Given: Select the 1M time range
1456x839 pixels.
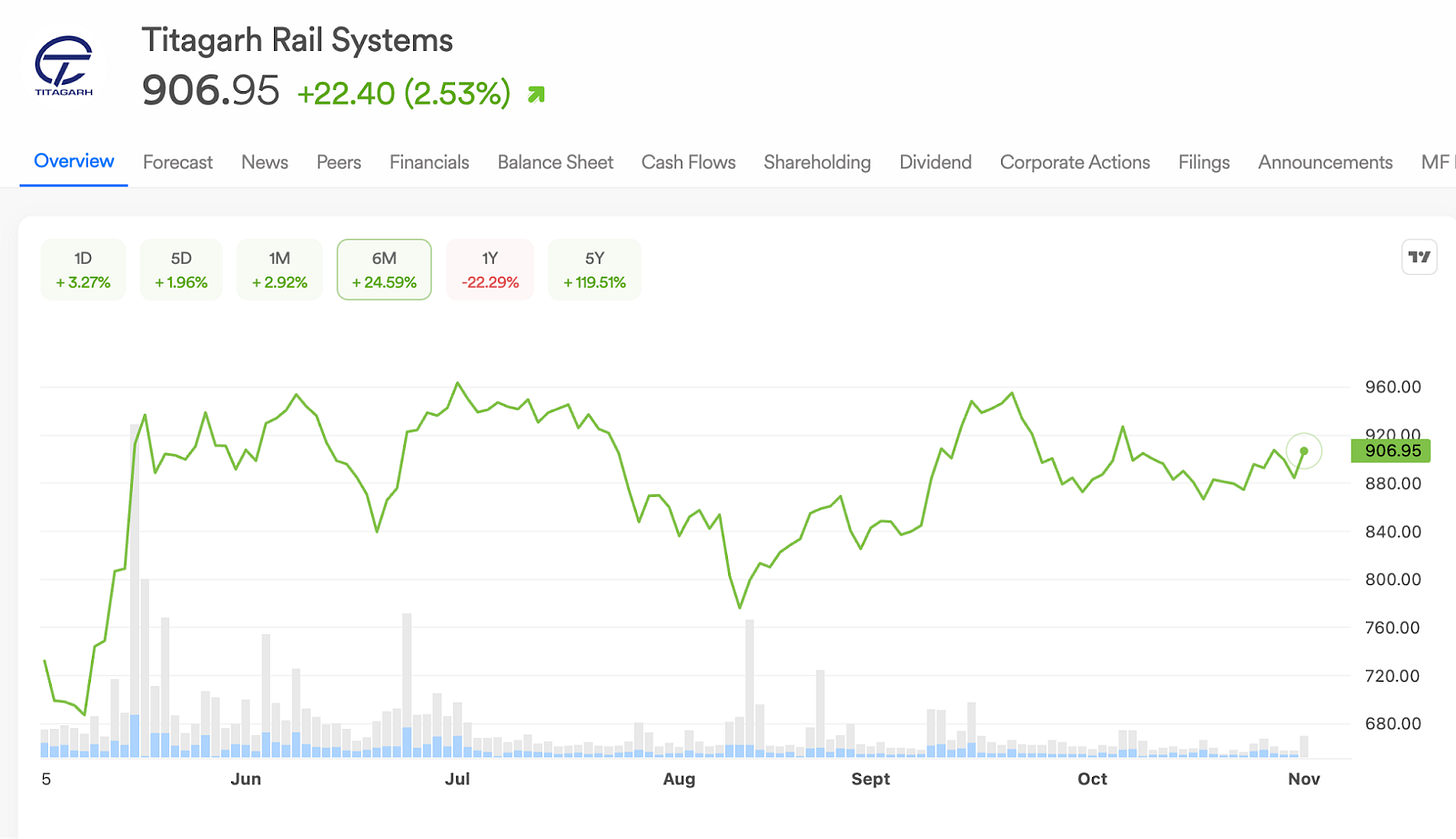Looking at the screenshot, I should pyautogui.click(x=279, y=269).
